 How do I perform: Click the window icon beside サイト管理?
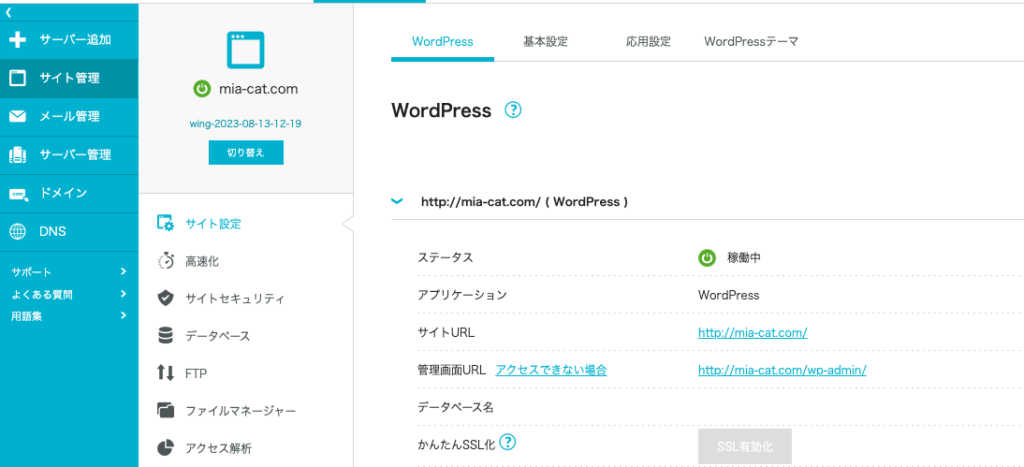tap(17, 79)
